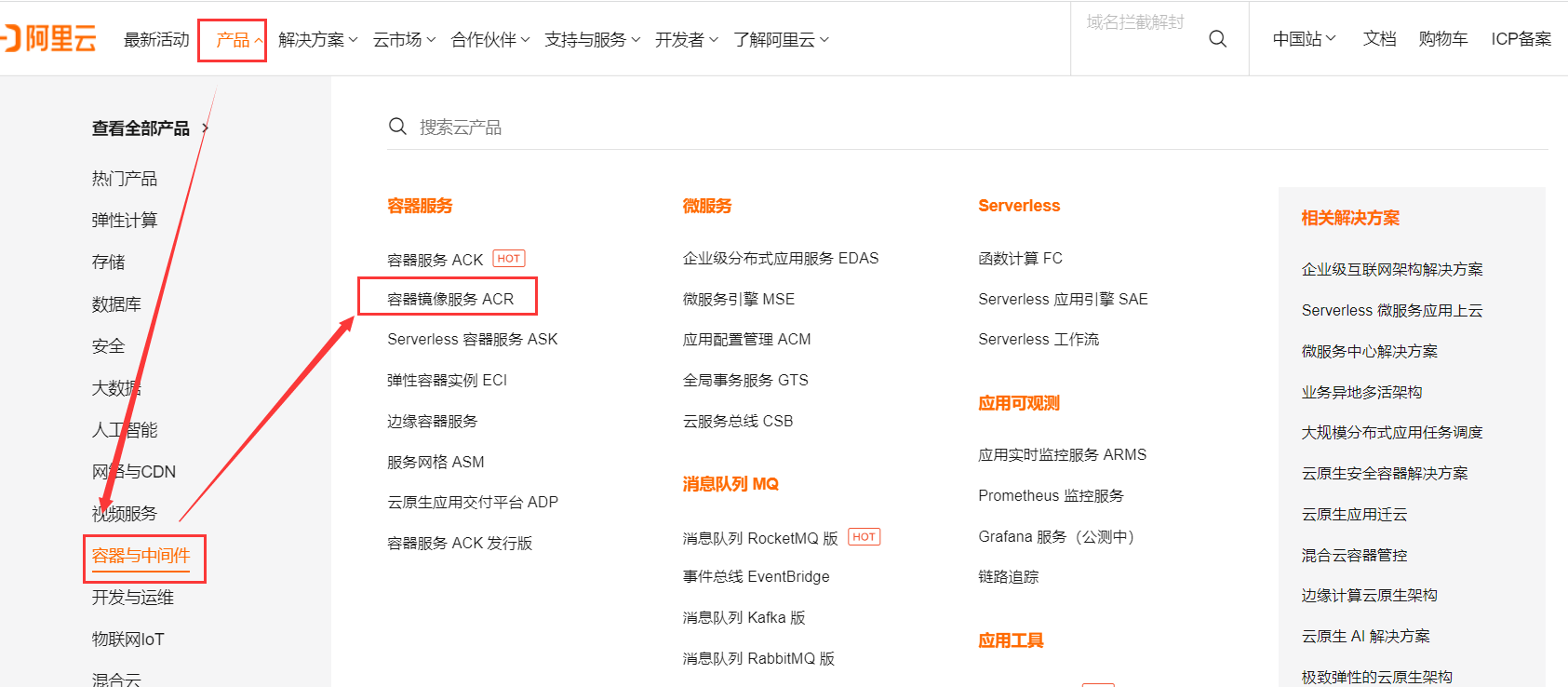Image resolution: width=1568 pixels, height=687 pixels.
Task: Select 视频服务 category
Action: pyautogui.click(x=125, y=514)
